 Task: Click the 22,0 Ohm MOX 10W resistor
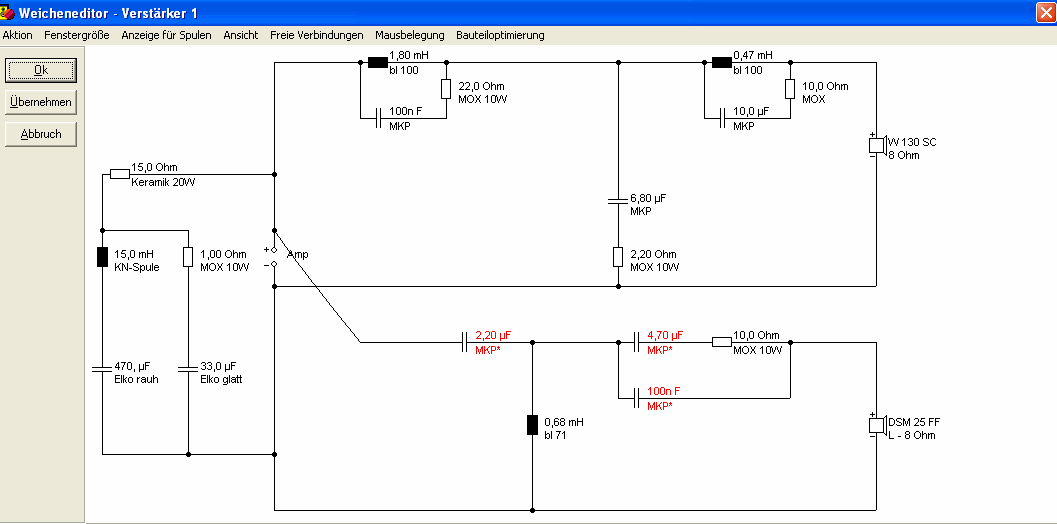click(x=446, y=89)
